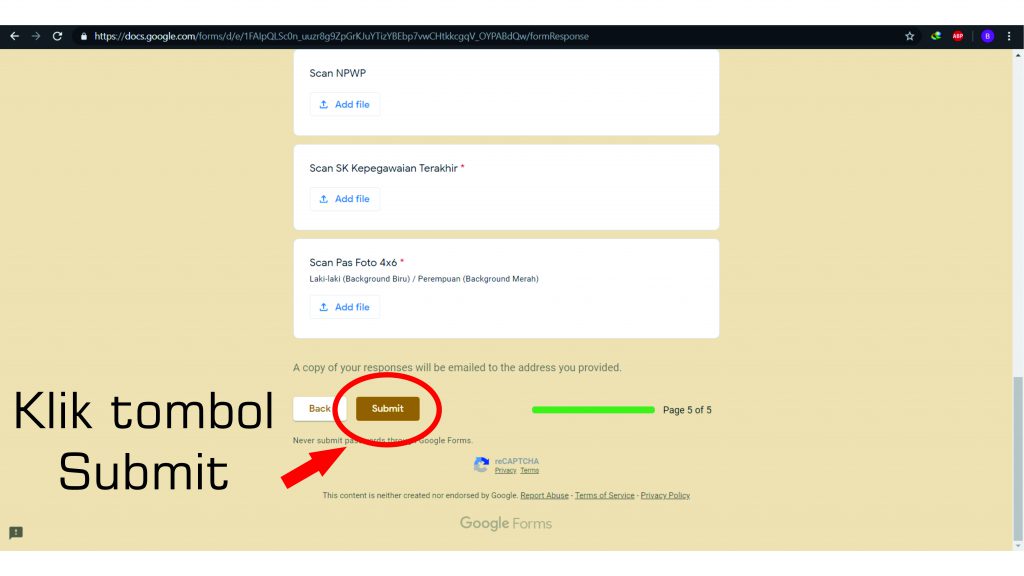The height and width of the screenshot is (576, 1024).
Task: Add file for Scan Pas Foto 4x6
Action: pyautogui.click(x=345, y=307)
